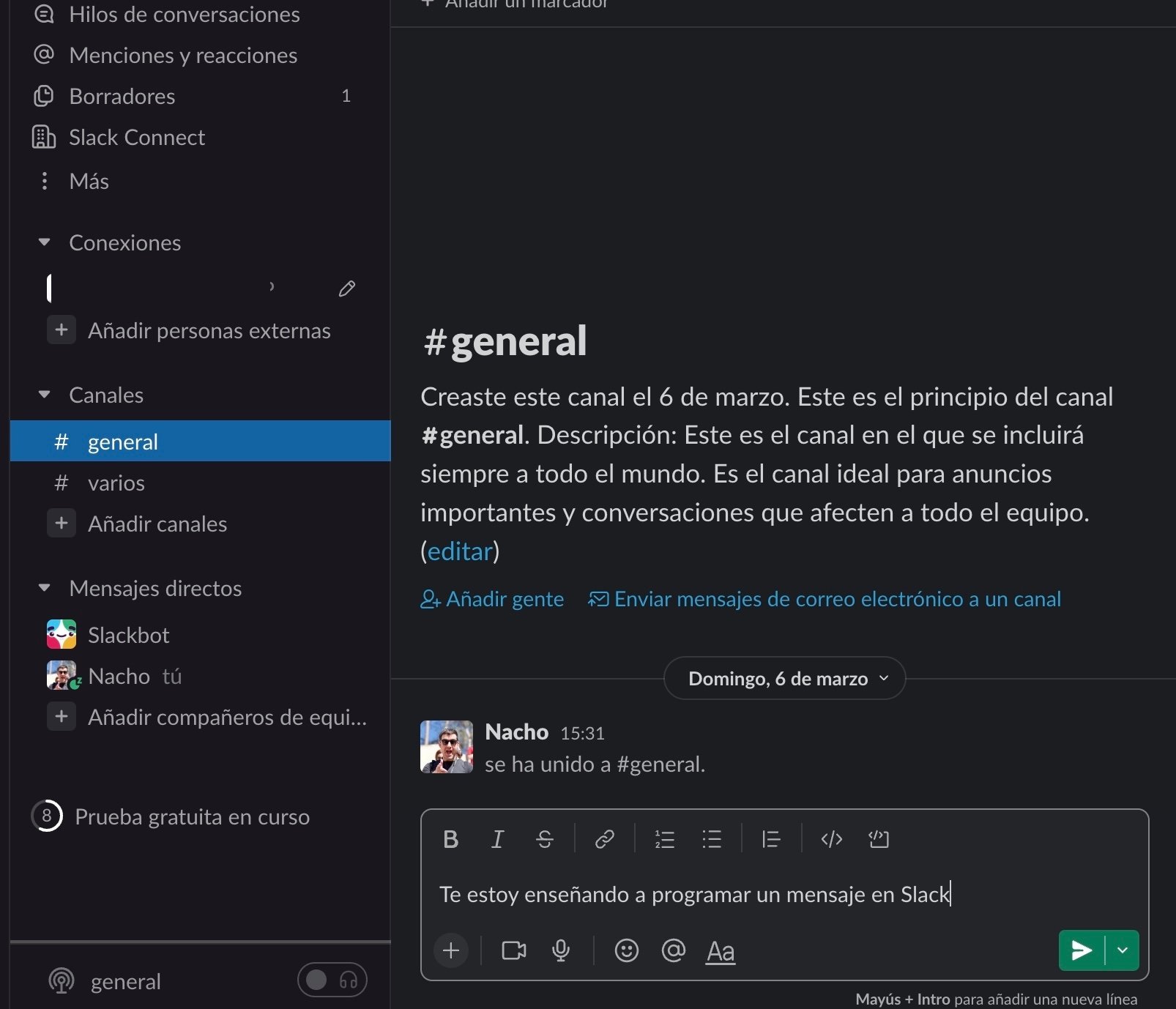Open Prueba gratuita en curso
This screenshot has width=1176, height=1009.
click(x=192, y=816)
